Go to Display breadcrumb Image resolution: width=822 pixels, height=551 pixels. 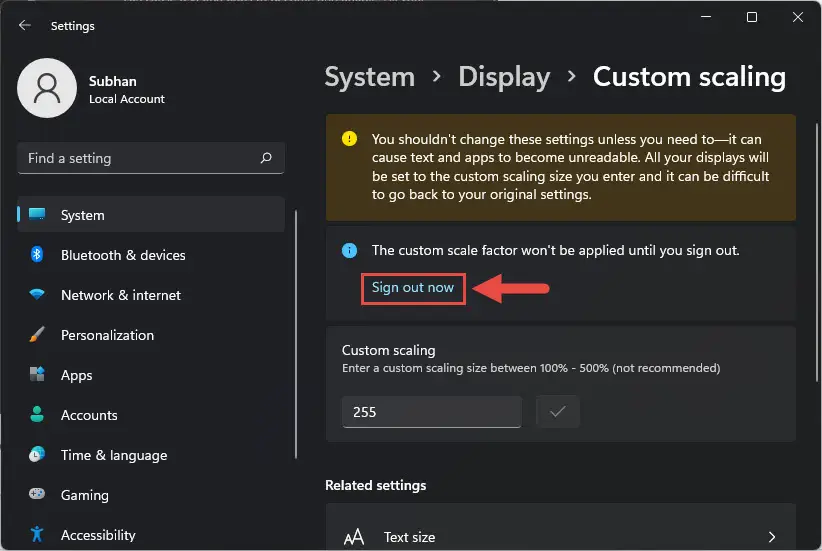tap(504, 77)
